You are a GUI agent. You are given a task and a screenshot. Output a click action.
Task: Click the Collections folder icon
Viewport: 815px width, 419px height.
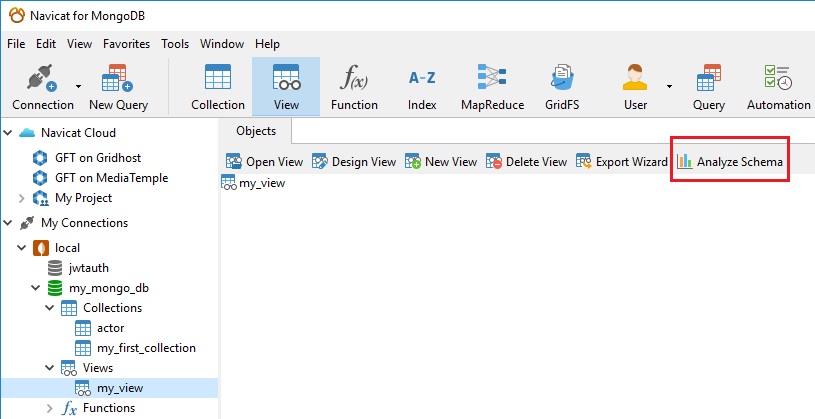[x=69, y=308]
